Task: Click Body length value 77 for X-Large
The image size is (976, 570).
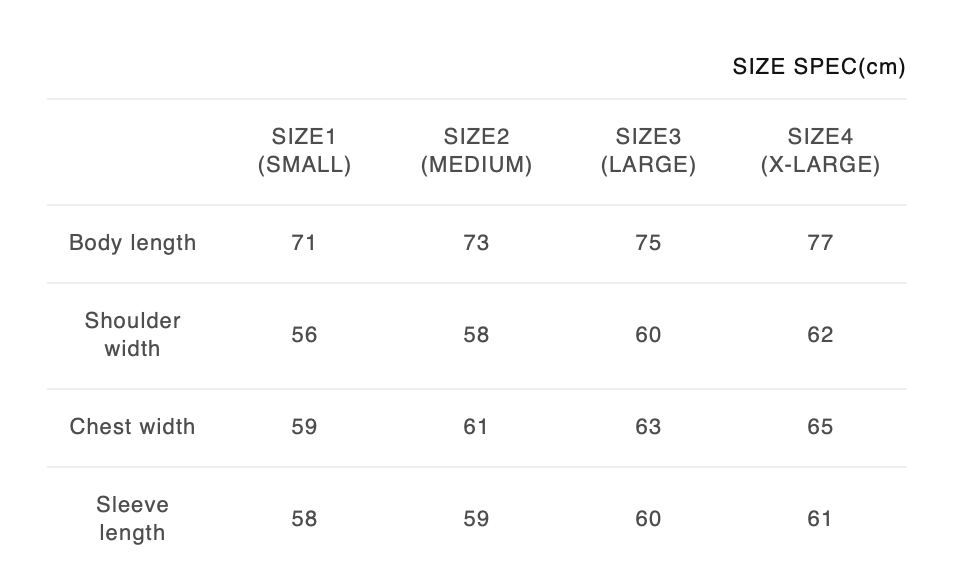Action: [x=820, y=243]
